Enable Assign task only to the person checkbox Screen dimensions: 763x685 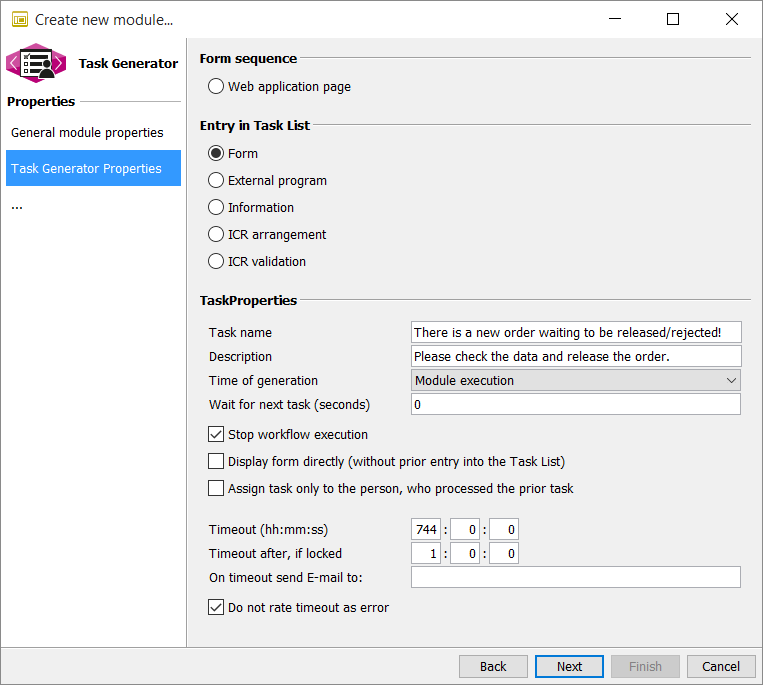coord(216,489)
